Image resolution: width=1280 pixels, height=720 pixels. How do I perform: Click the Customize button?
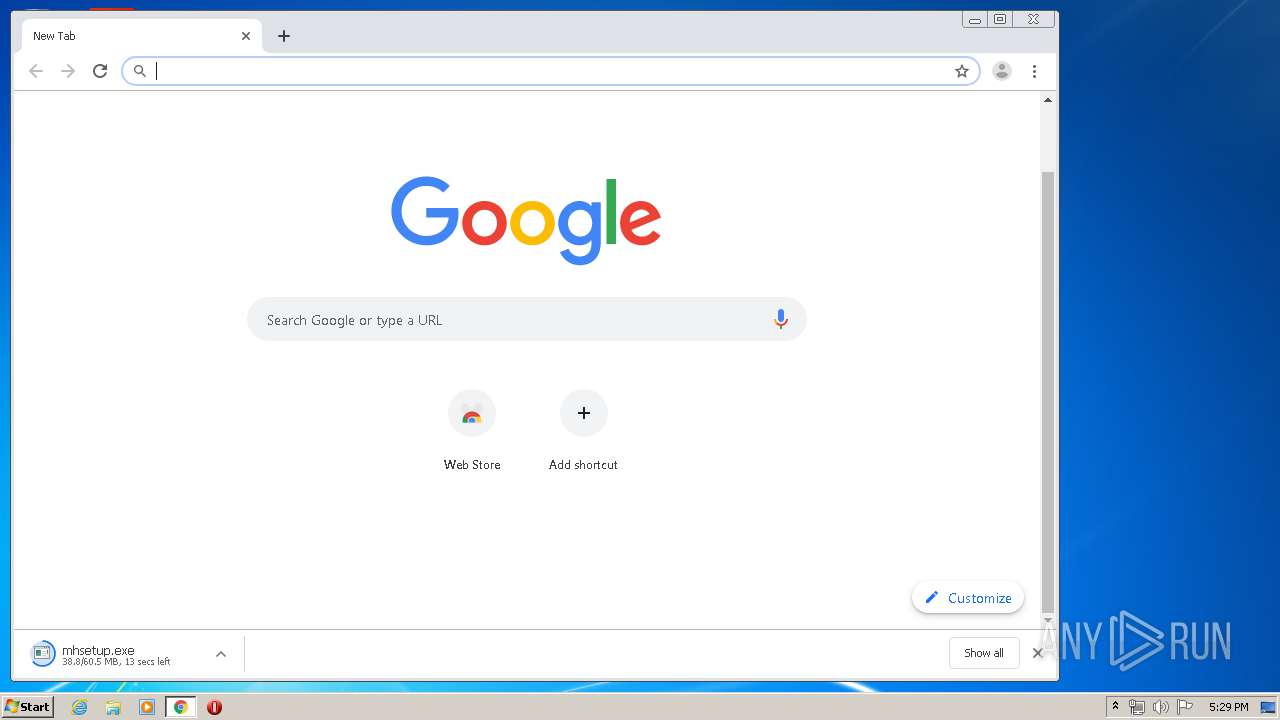[968, 598]
